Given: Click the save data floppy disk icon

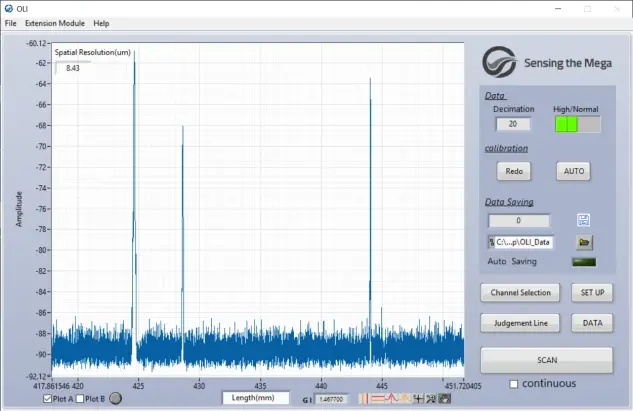Looking at the screenshot, I should [x=584, y=220].
